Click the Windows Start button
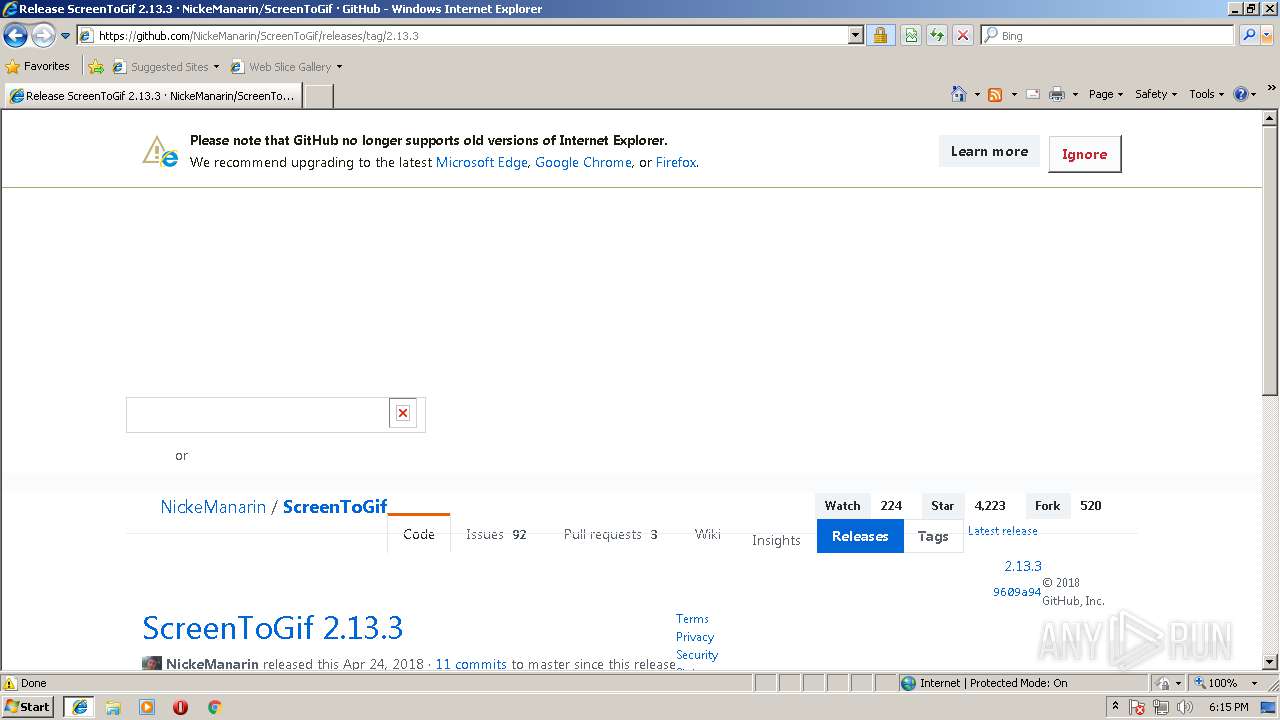This screenshot has width=1280, height=720. [x=28, y=707]
